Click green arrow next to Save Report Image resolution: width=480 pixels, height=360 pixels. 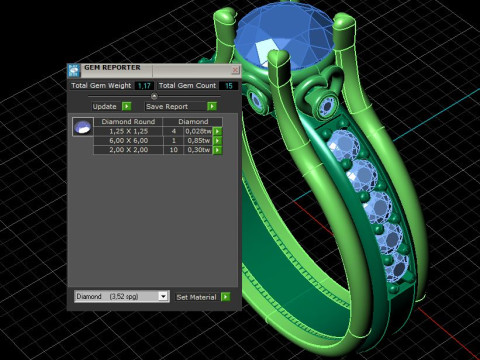pyautogui.click(x=212, y=106)
